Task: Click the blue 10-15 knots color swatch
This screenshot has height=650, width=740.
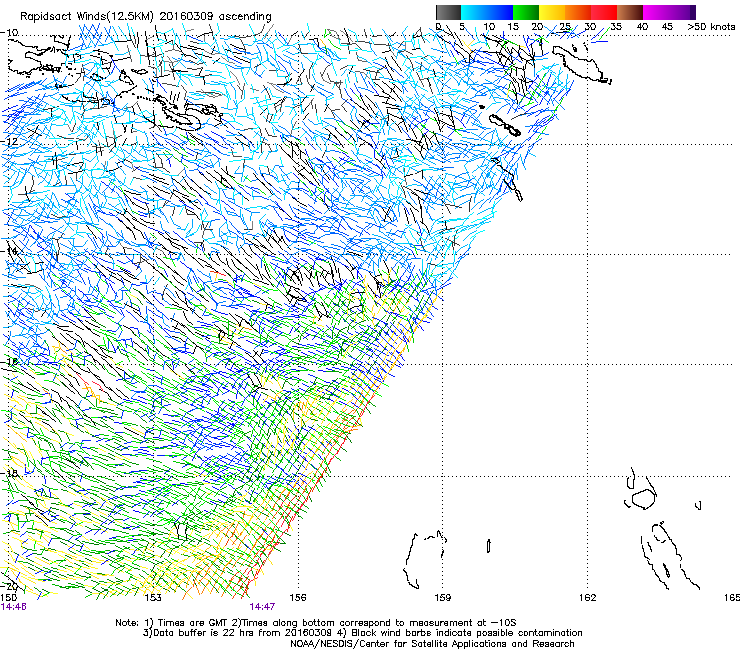Action: click(x=500, y=12)
